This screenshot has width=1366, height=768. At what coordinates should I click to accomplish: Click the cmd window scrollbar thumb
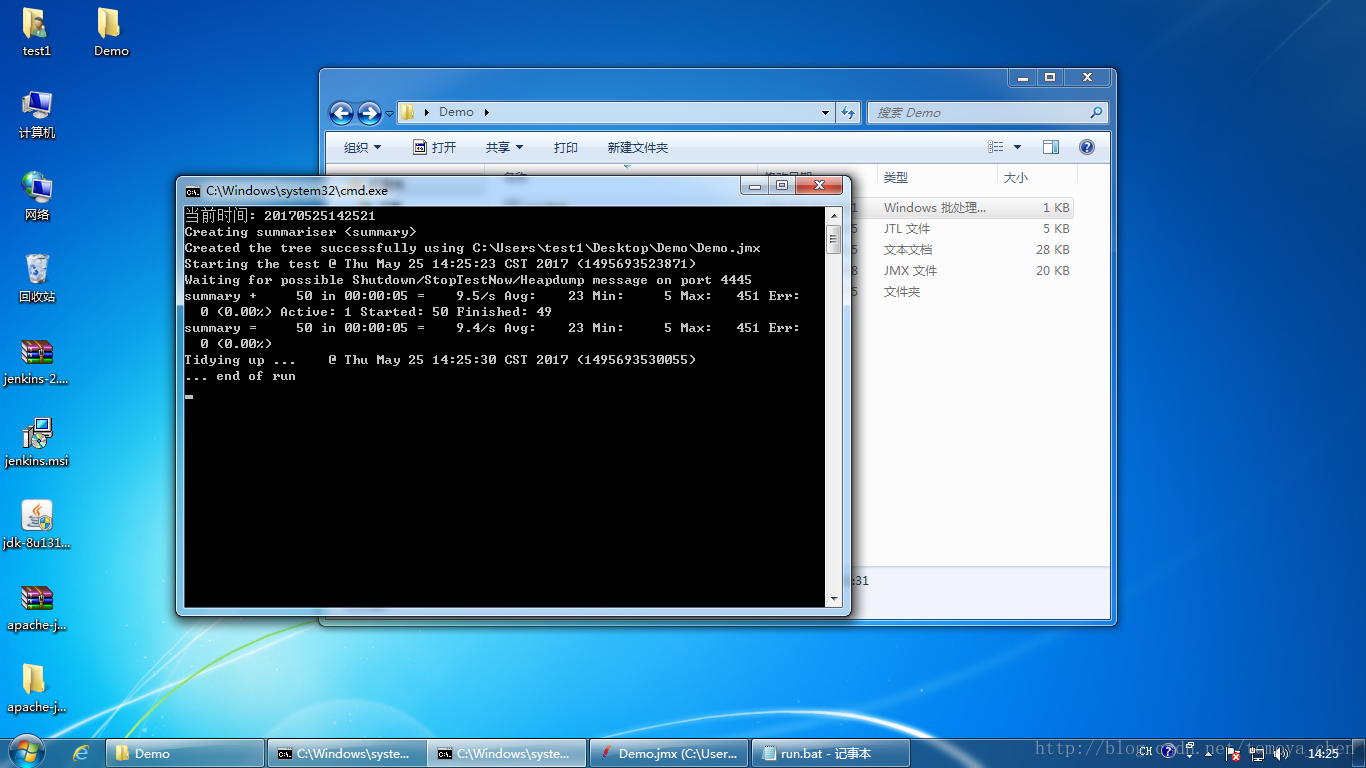tap(834, 239)
